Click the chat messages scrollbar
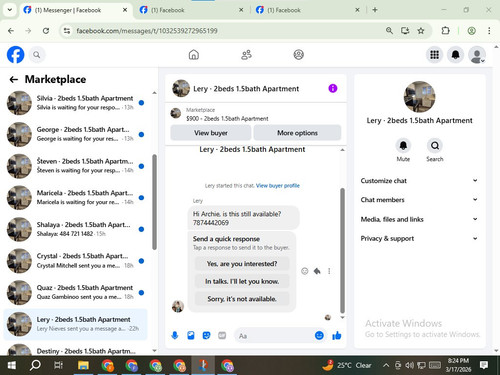500x375 pixels. tap(342, 250)
